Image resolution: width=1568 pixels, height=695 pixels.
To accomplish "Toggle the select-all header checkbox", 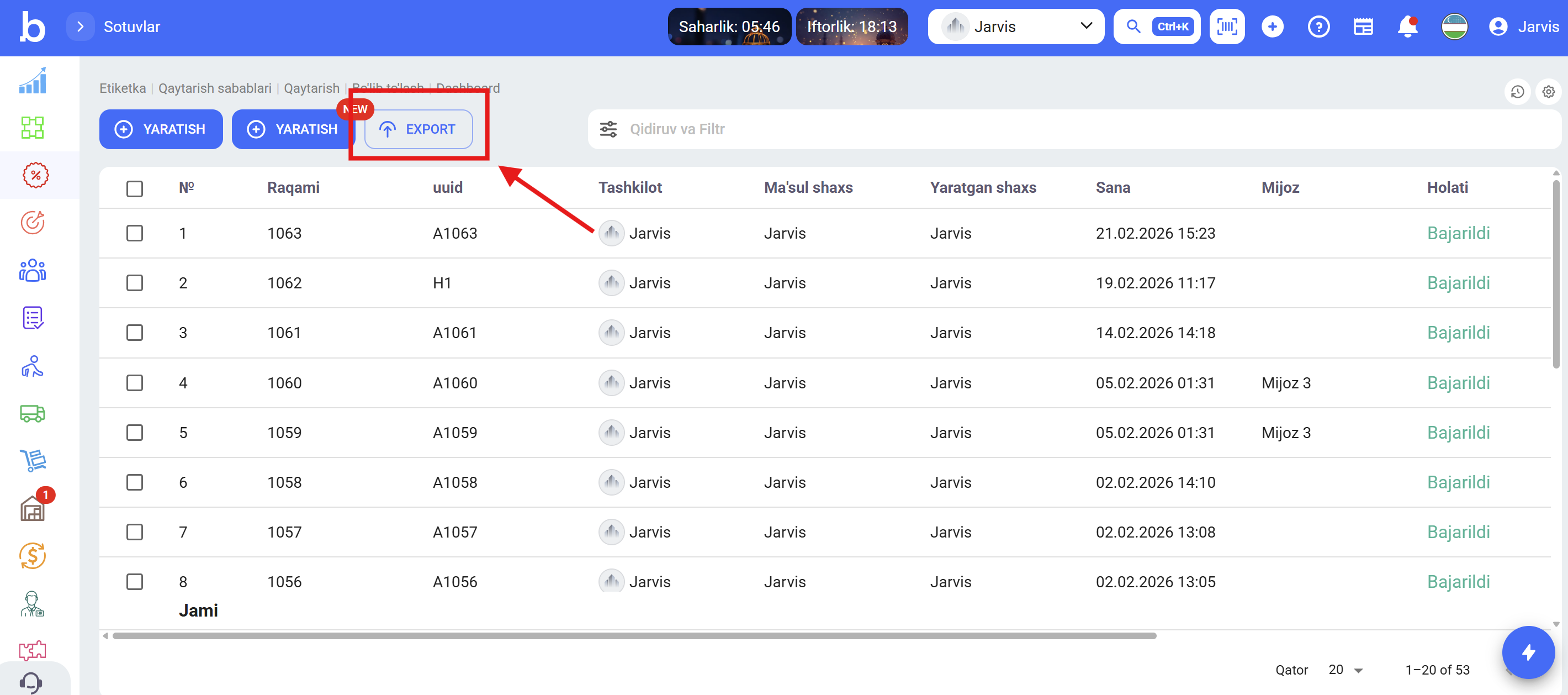I will point(135,188).
